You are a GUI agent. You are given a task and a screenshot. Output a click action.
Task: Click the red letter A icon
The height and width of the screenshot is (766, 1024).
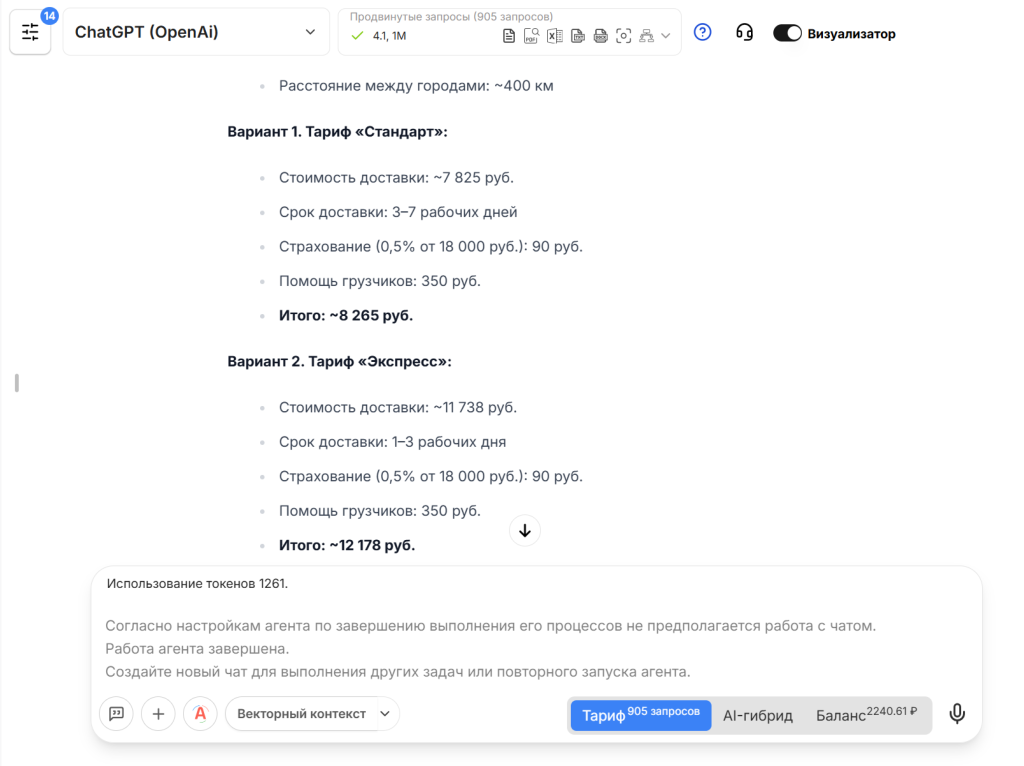pyautogui.click(x=200, y=714)
